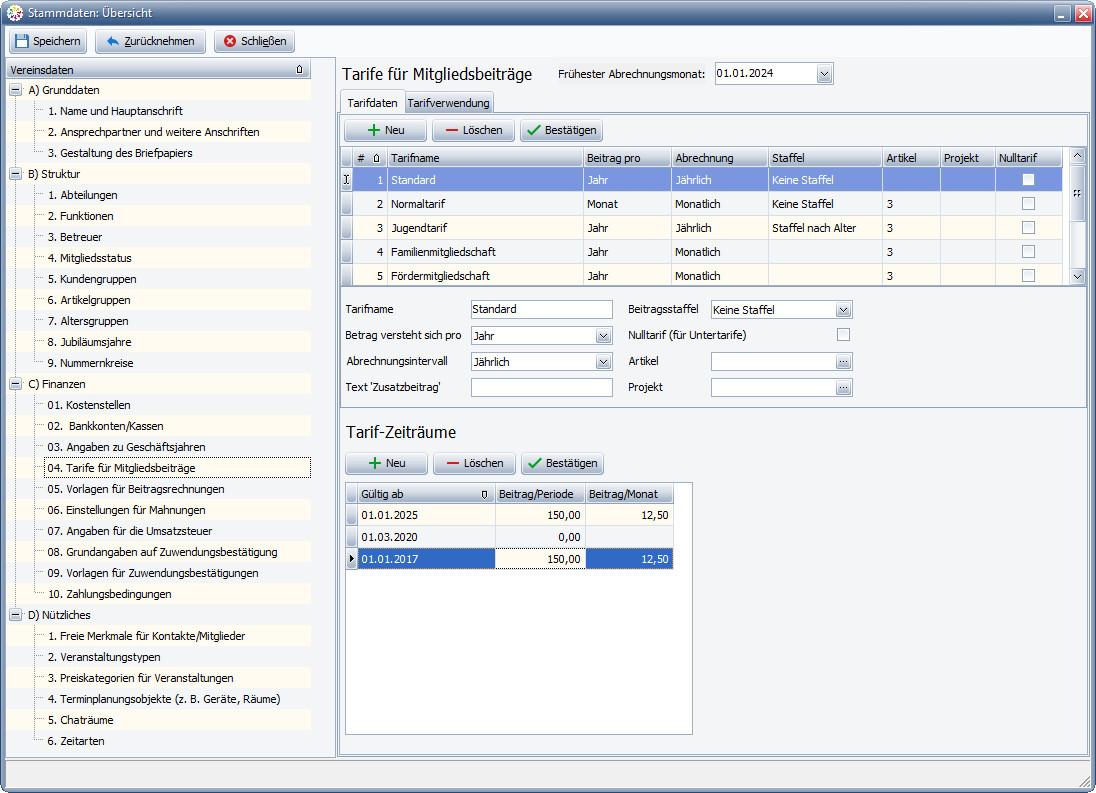This screenshot has width=1096, height=793.
Task: Collapse the B) Struktur tree node
Action: tap(15, 174)
